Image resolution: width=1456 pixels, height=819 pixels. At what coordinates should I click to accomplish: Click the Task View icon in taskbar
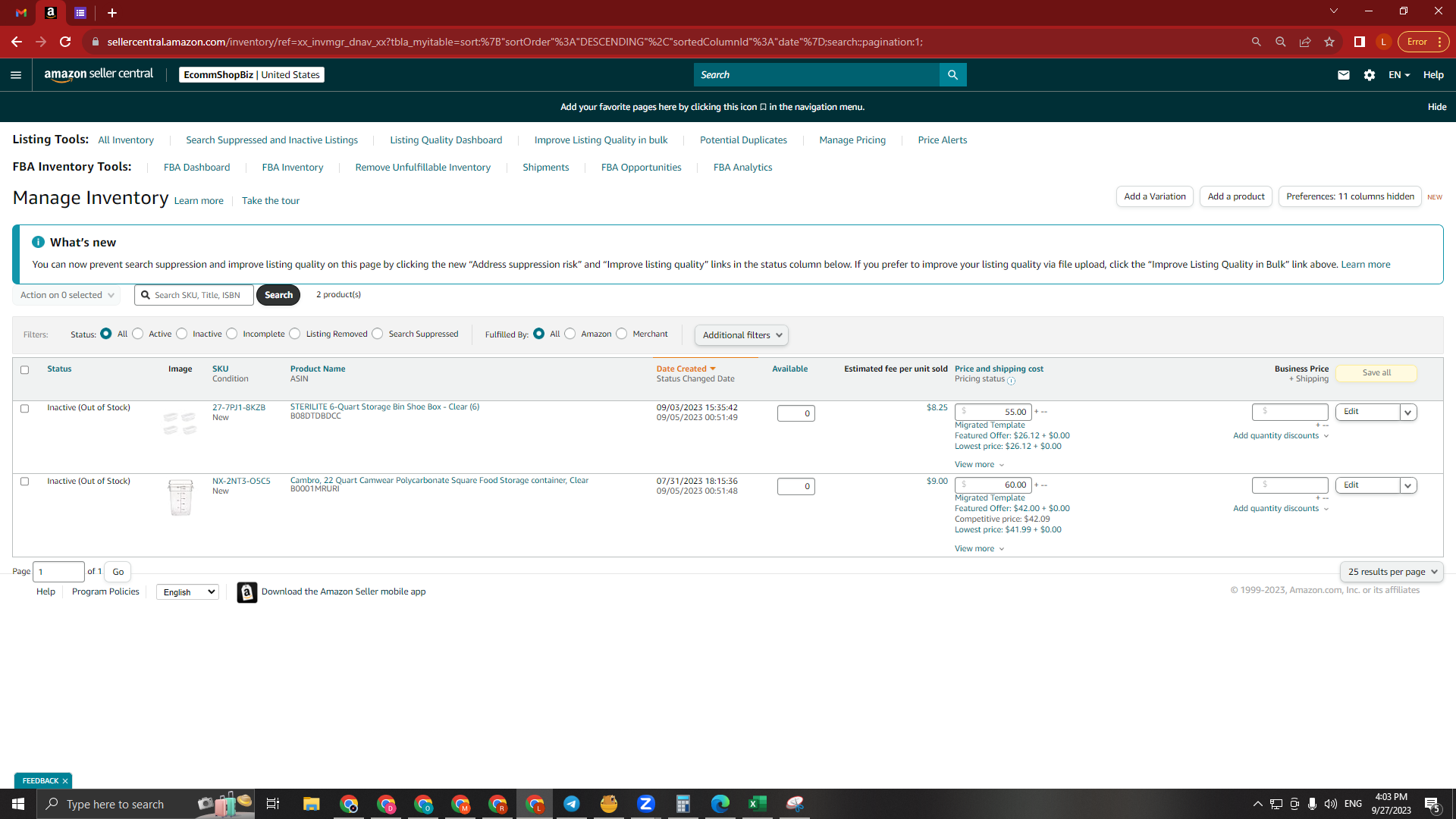pos(273,804)
